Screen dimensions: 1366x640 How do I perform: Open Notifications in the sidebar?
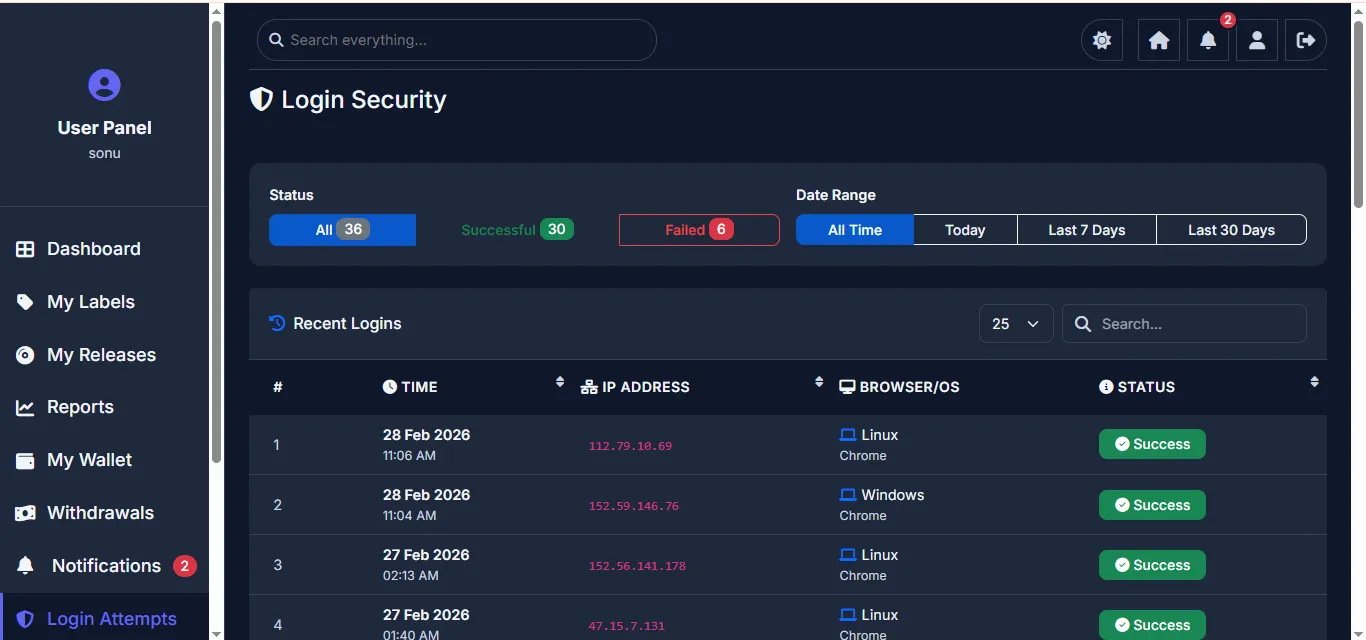(104, 566)
